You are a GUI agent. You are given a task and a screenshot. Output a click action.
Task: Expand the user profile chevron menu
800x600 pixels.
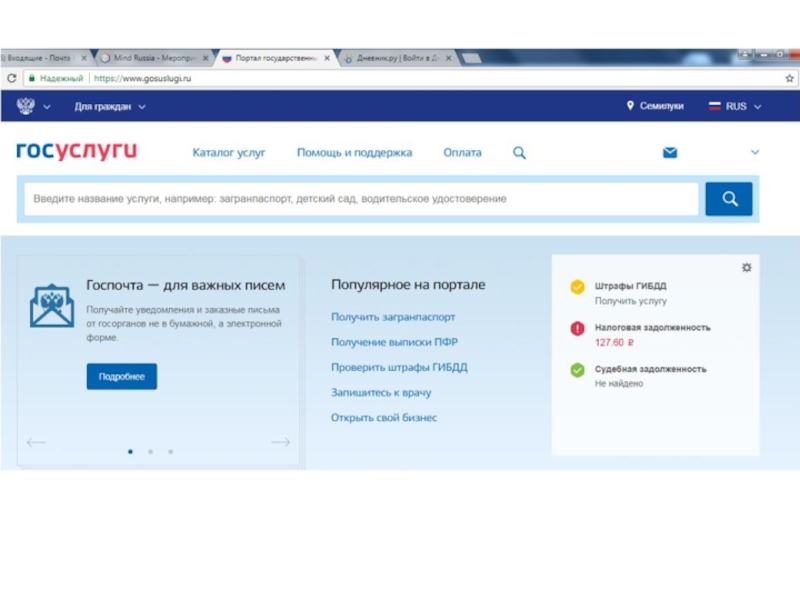[x=755, y=153]
